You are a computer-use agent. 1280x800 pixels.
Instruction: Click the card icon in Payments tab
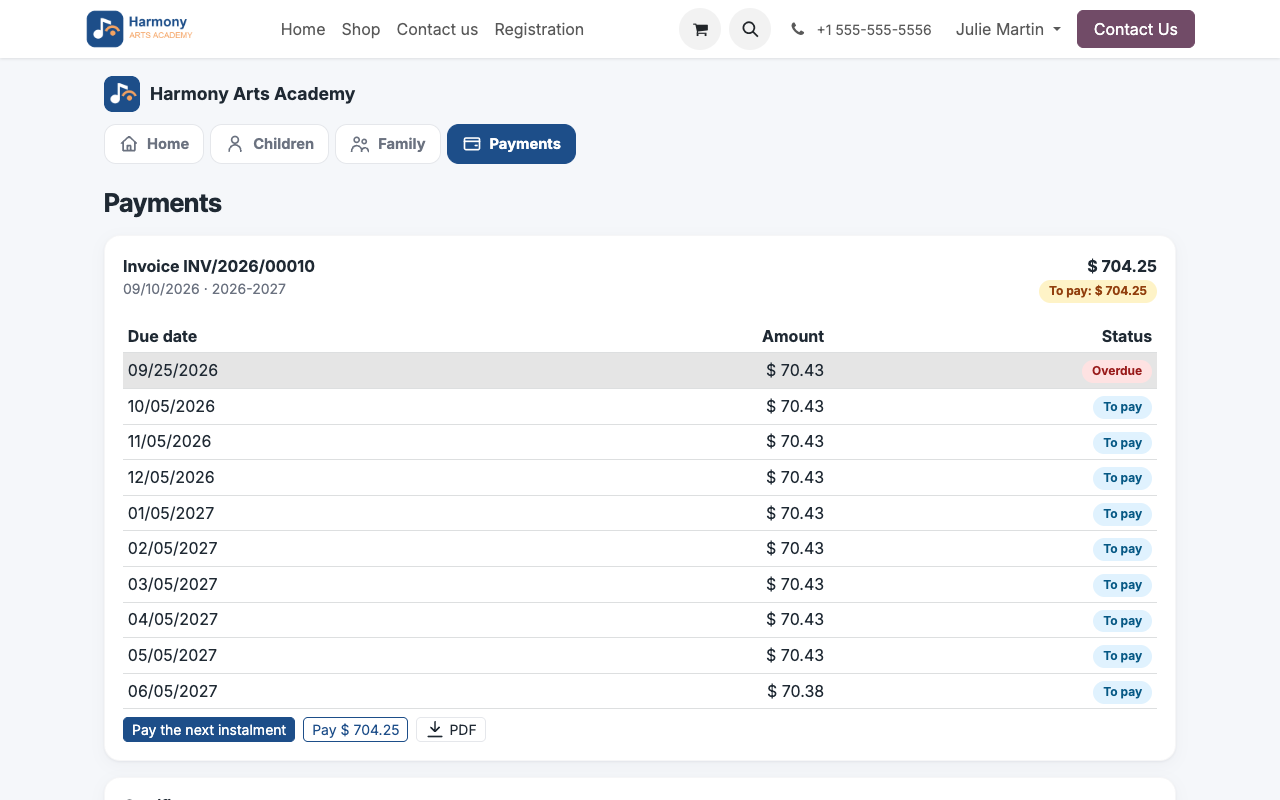click(x=472, y=144)
